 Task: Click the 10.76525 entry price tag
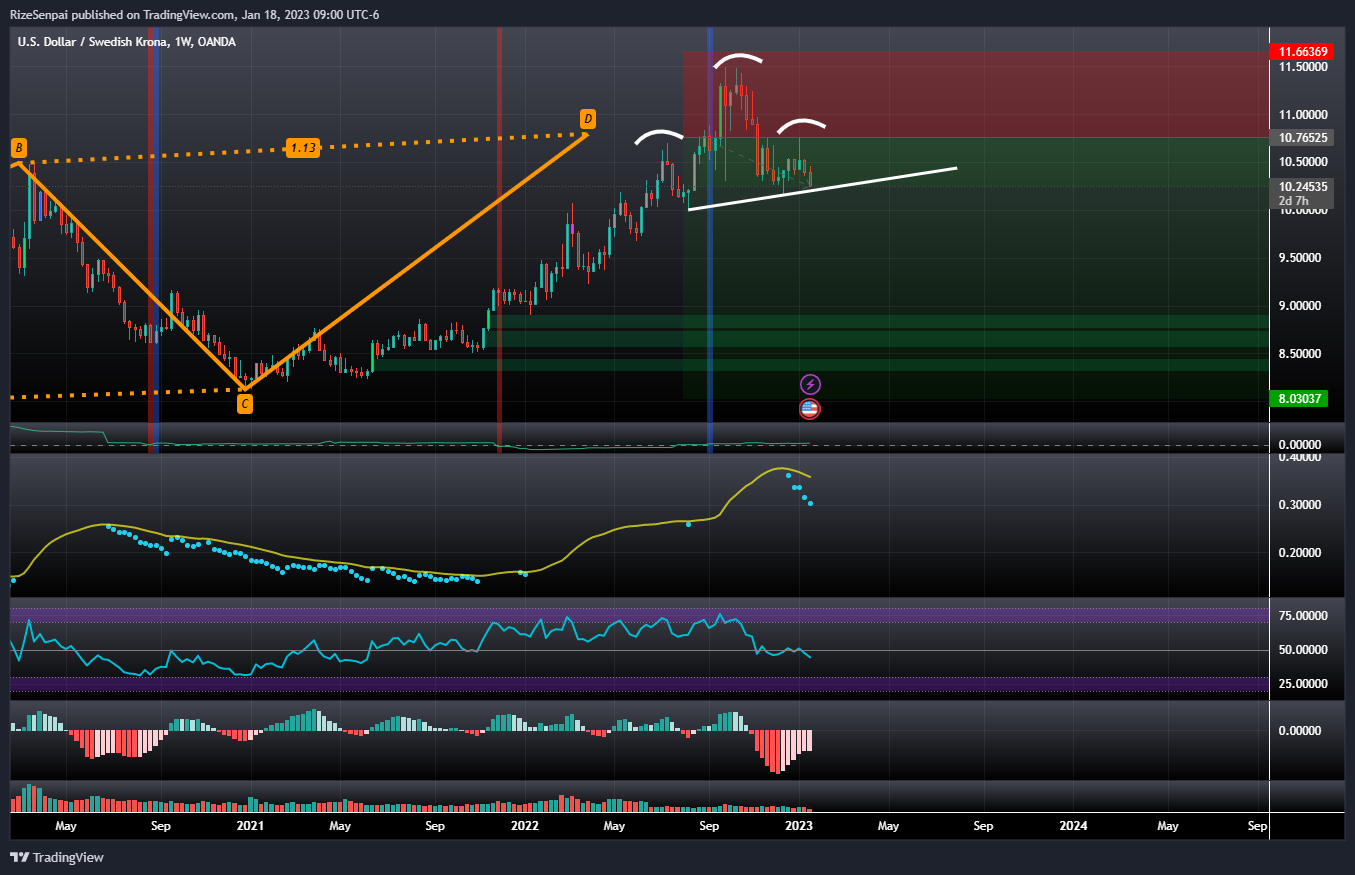point(1301,137)
